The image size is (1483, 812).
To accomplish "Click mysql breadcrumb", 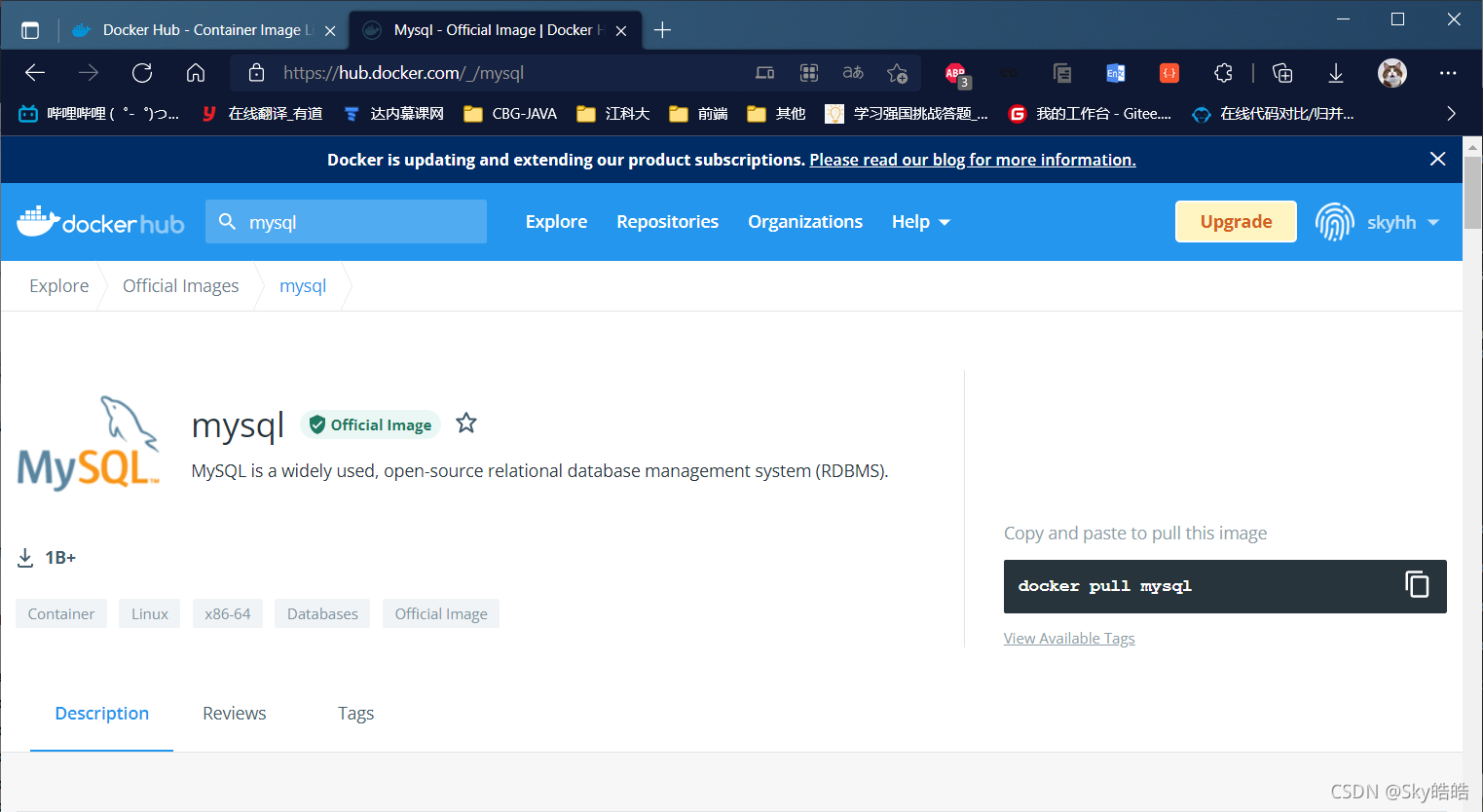I will click(303, 286).
